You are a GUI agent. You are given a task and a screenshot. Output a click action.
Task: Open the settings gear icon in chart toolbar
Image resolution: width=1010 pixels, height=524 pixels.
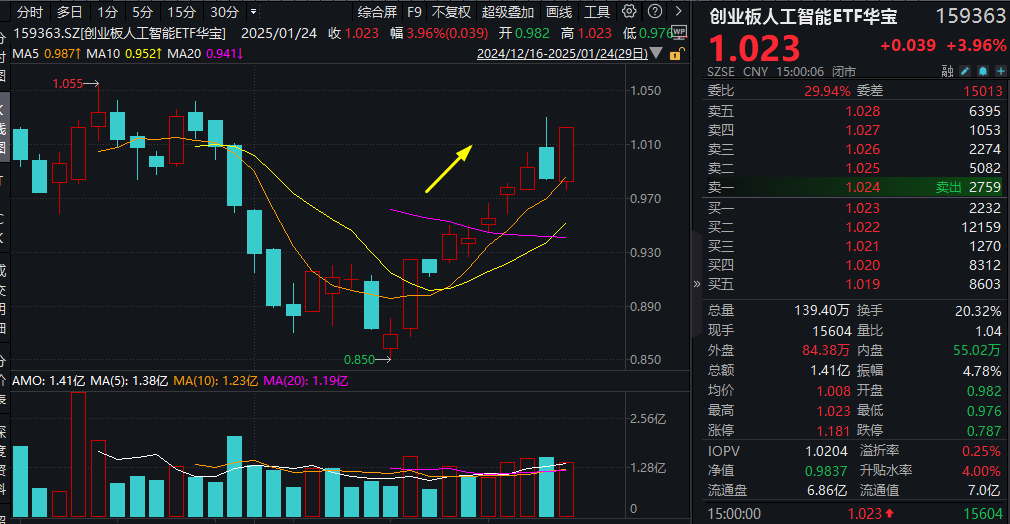coord(628,12)
